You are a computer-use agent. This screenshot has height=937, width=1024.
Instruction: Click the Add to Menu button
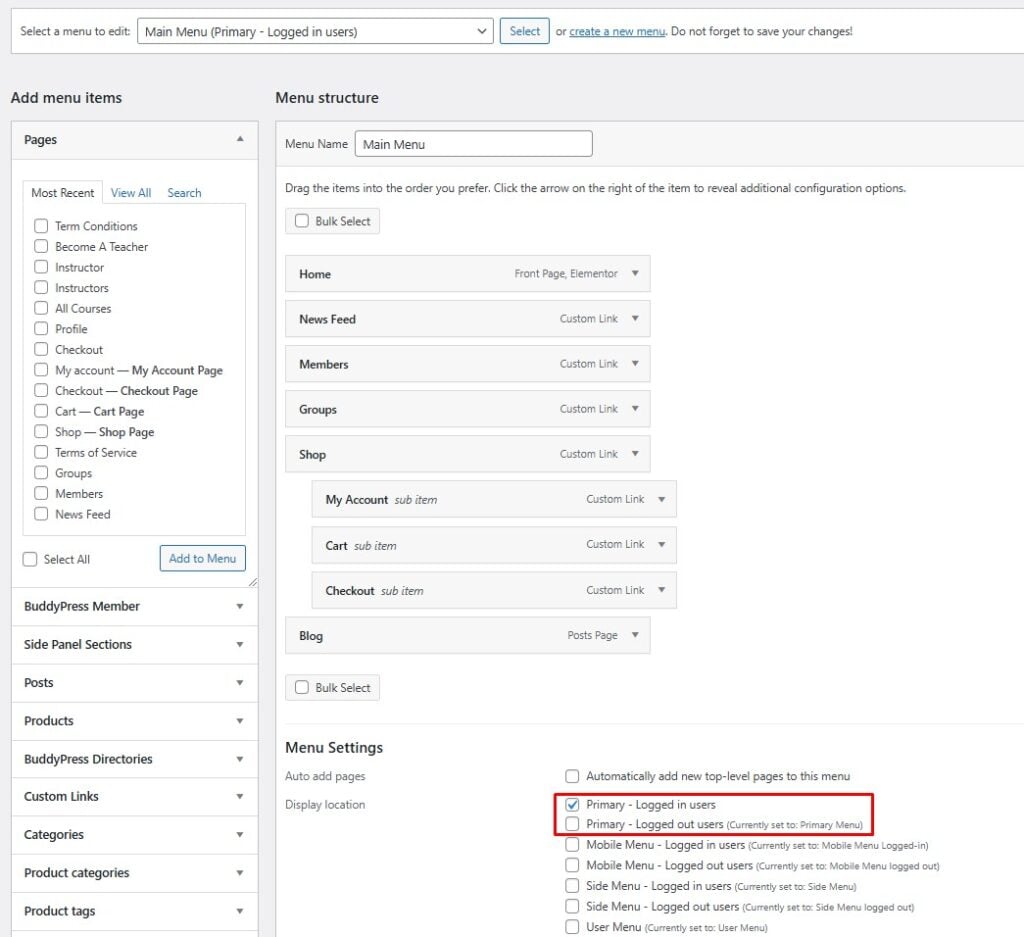coord(202,558)
